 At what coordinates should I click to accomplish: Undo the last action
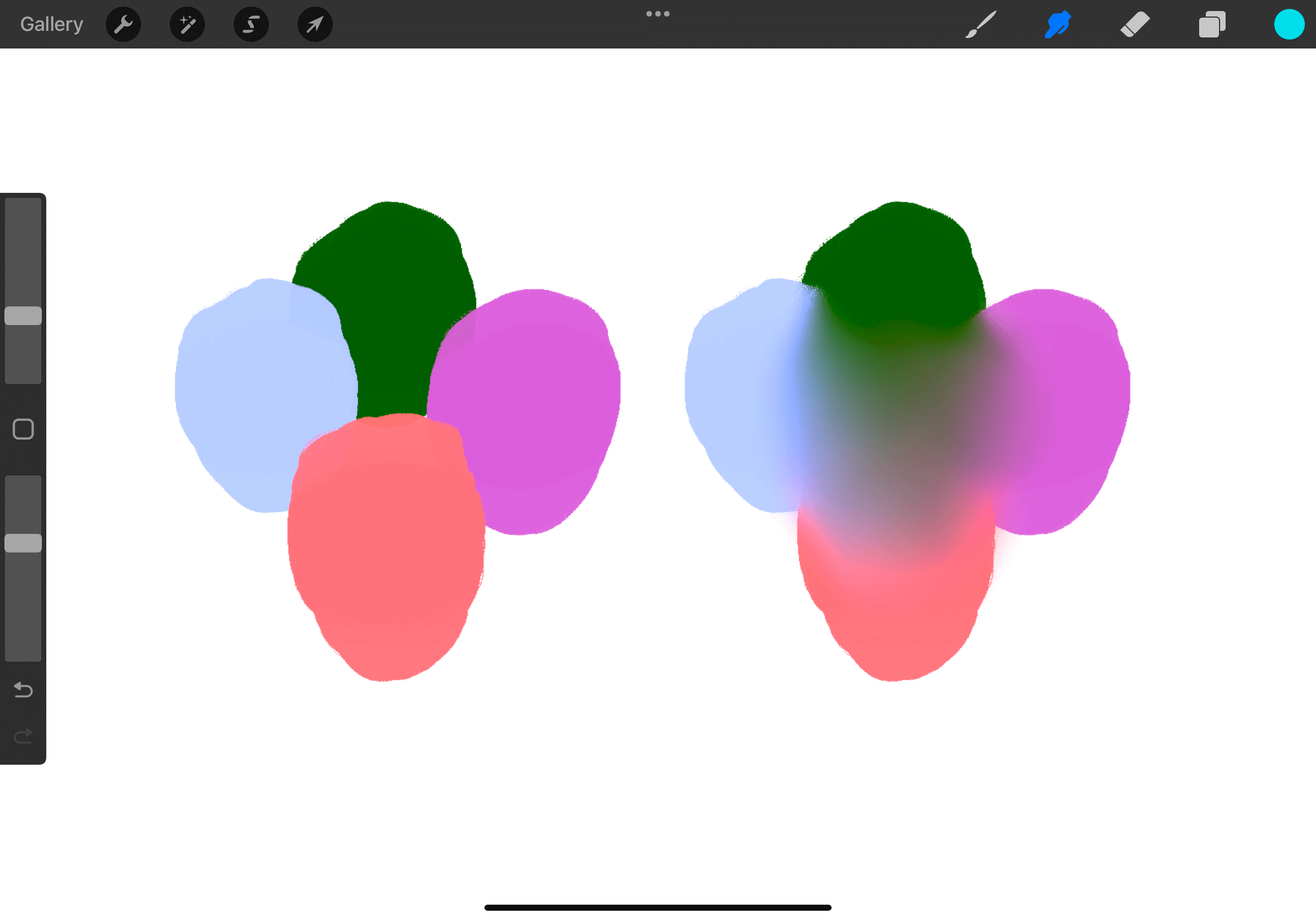pos(23,690)
